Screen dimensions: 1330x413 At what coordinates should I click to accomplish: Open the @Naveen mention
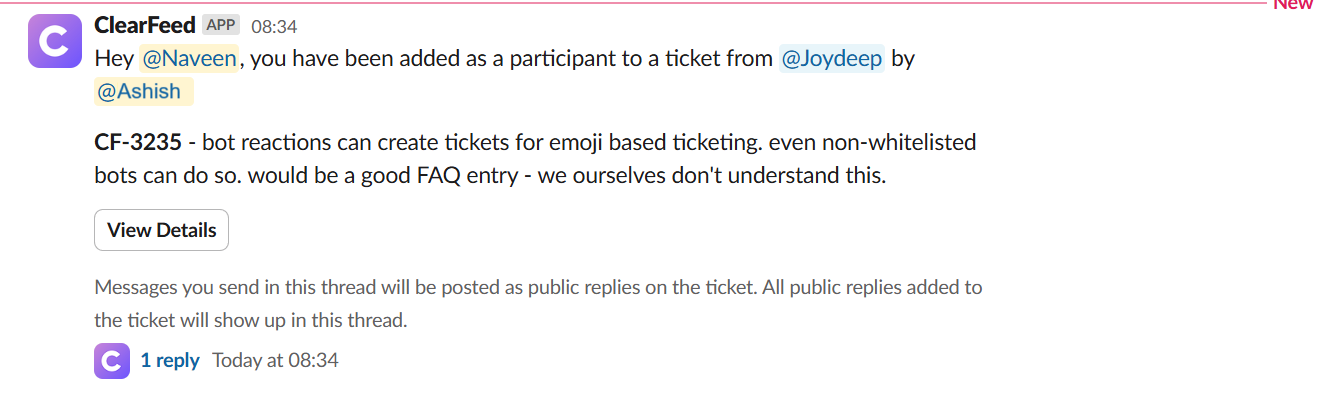(189, 58)
